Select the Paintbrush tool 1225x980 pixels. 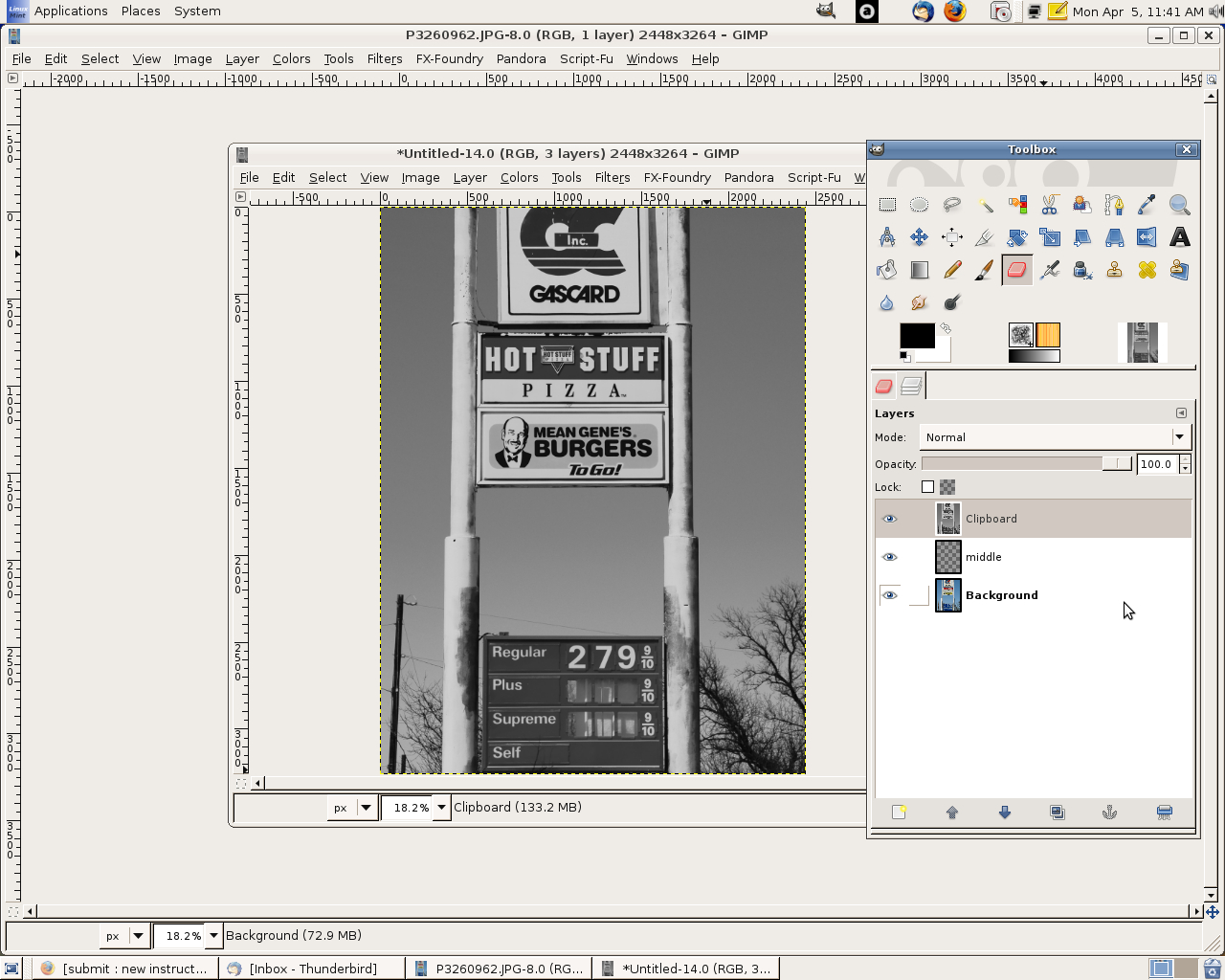coord(985,270)
